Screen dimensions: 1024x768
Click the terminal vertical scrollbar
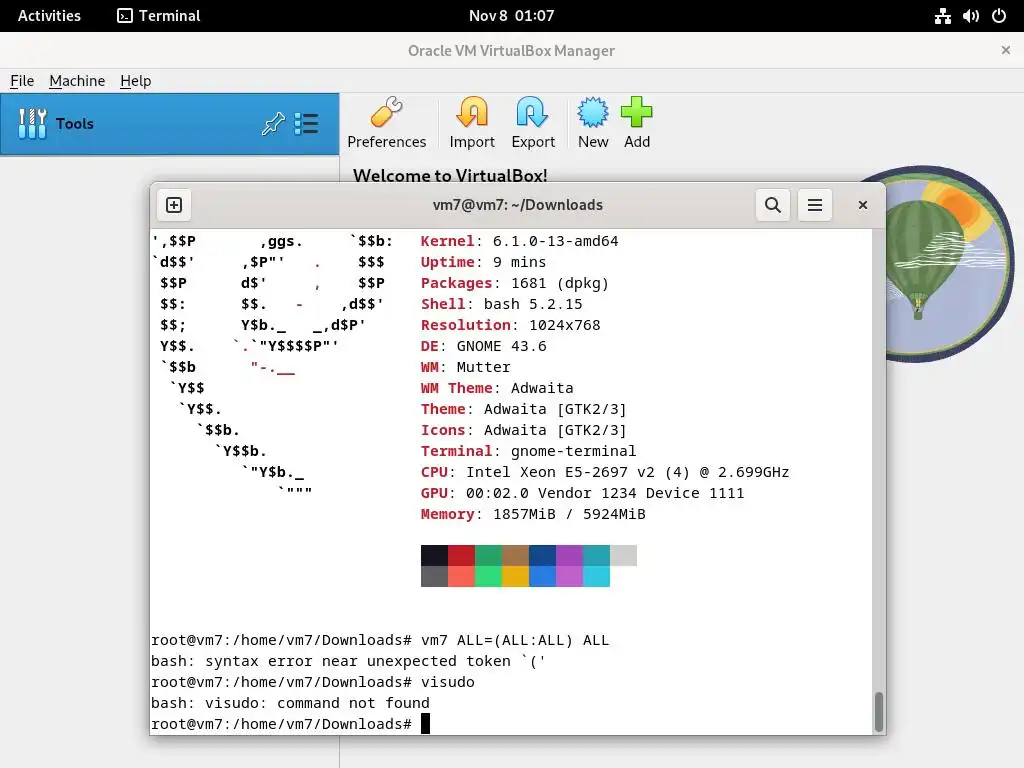[879, 712]
